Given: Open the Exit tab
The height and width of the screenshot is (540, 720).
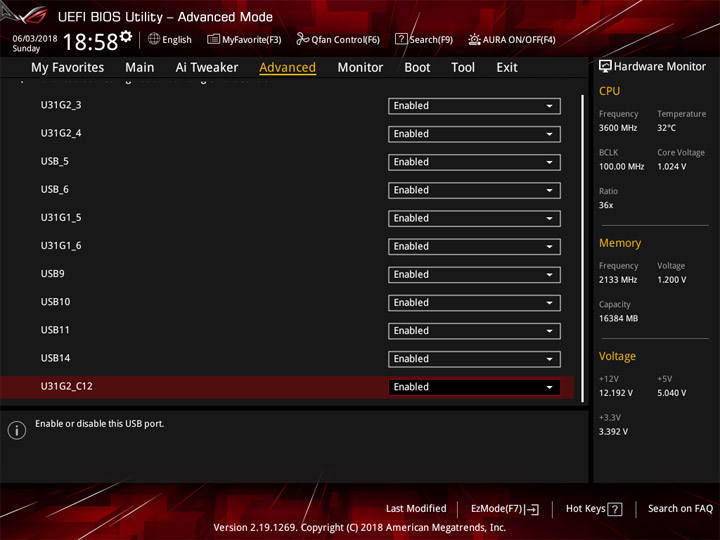Looking at the screenshot, I should pyautogui.click(x=506, y=68).
